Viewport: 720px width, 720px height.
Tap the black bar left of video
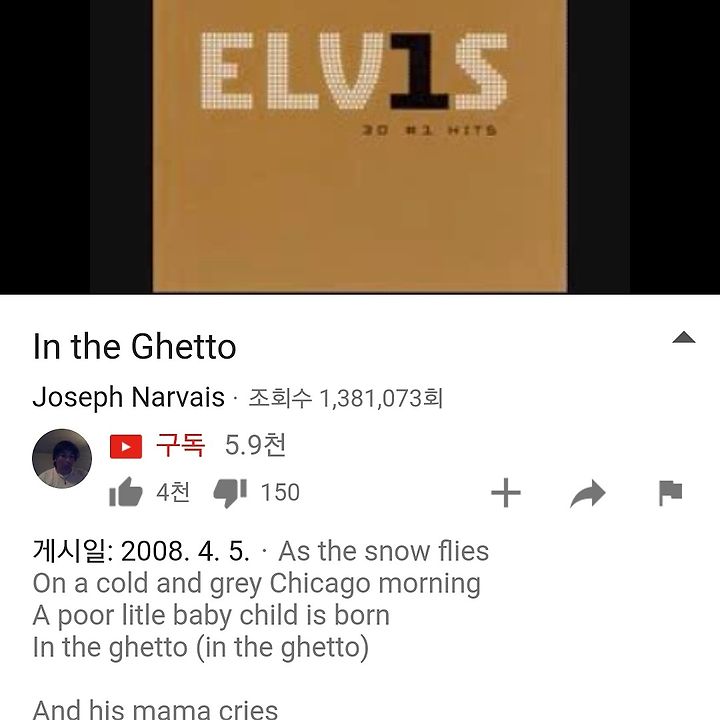point(45,146)
